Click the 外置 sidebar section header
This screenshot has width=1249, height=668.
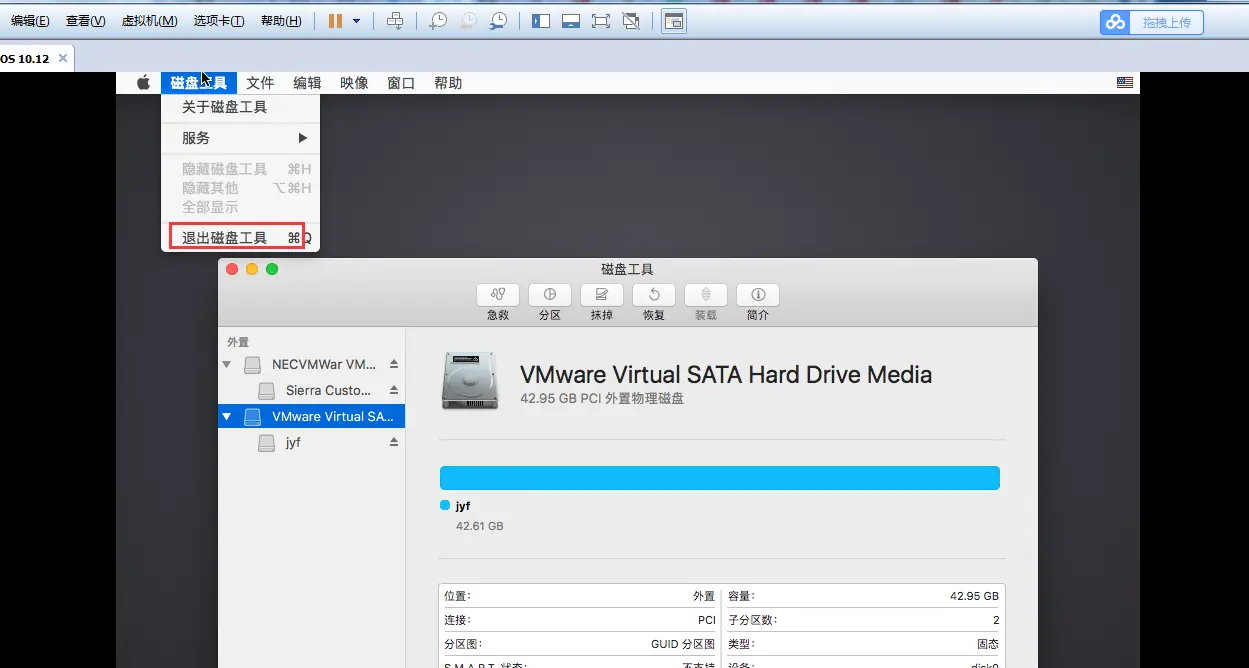pyautogui.click(x=238, y=342)
